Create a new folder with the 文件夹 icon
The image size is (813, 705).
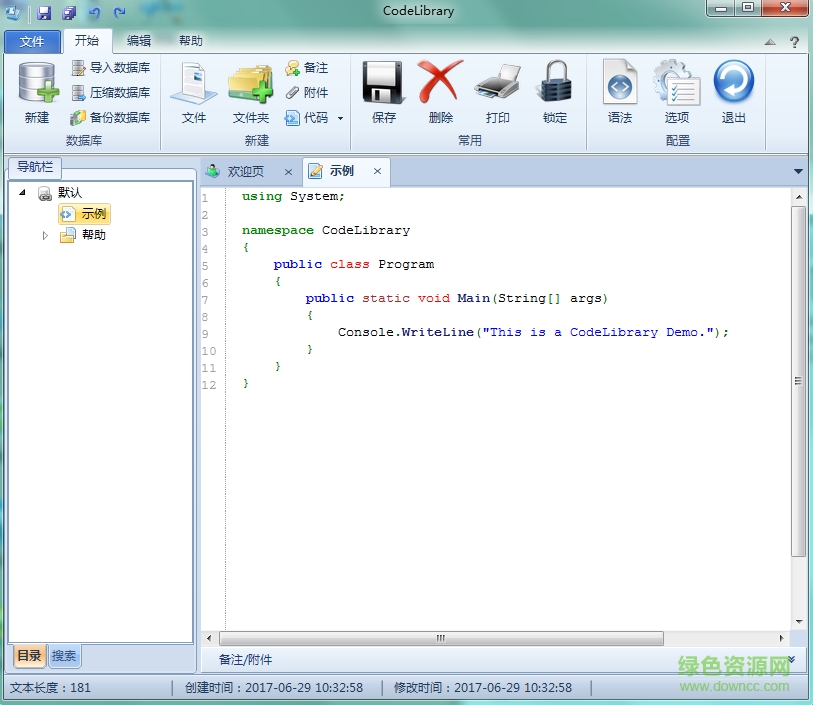click(251, 90)
